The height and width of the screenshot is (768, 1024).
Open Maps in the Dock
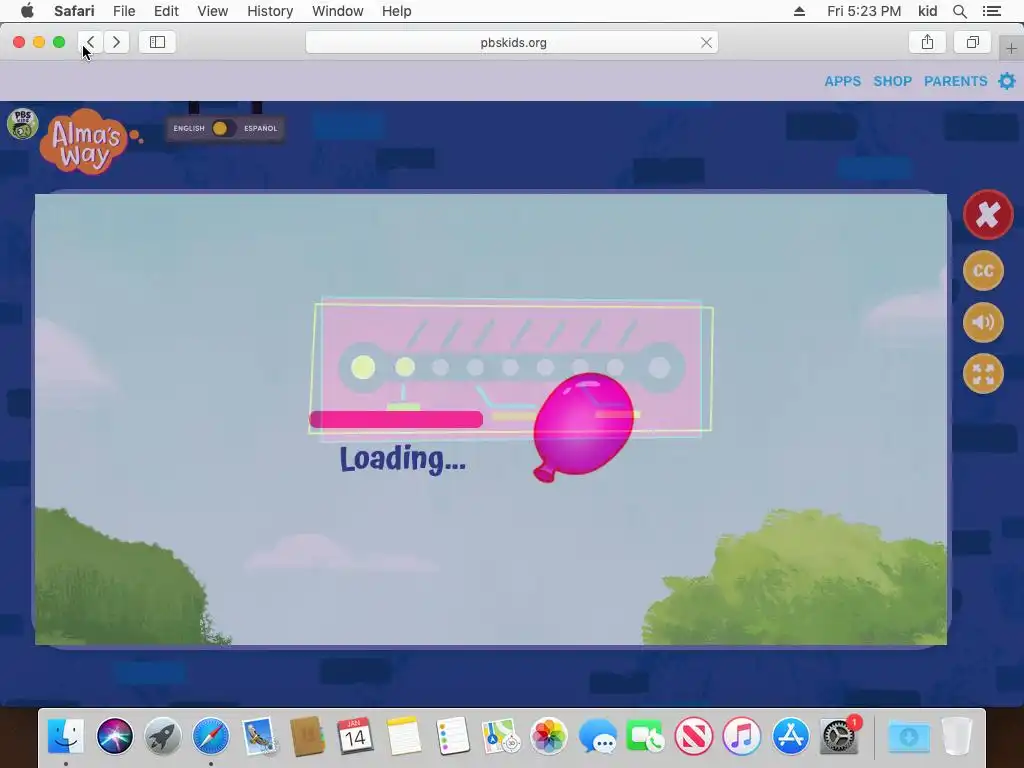point(500,736)
